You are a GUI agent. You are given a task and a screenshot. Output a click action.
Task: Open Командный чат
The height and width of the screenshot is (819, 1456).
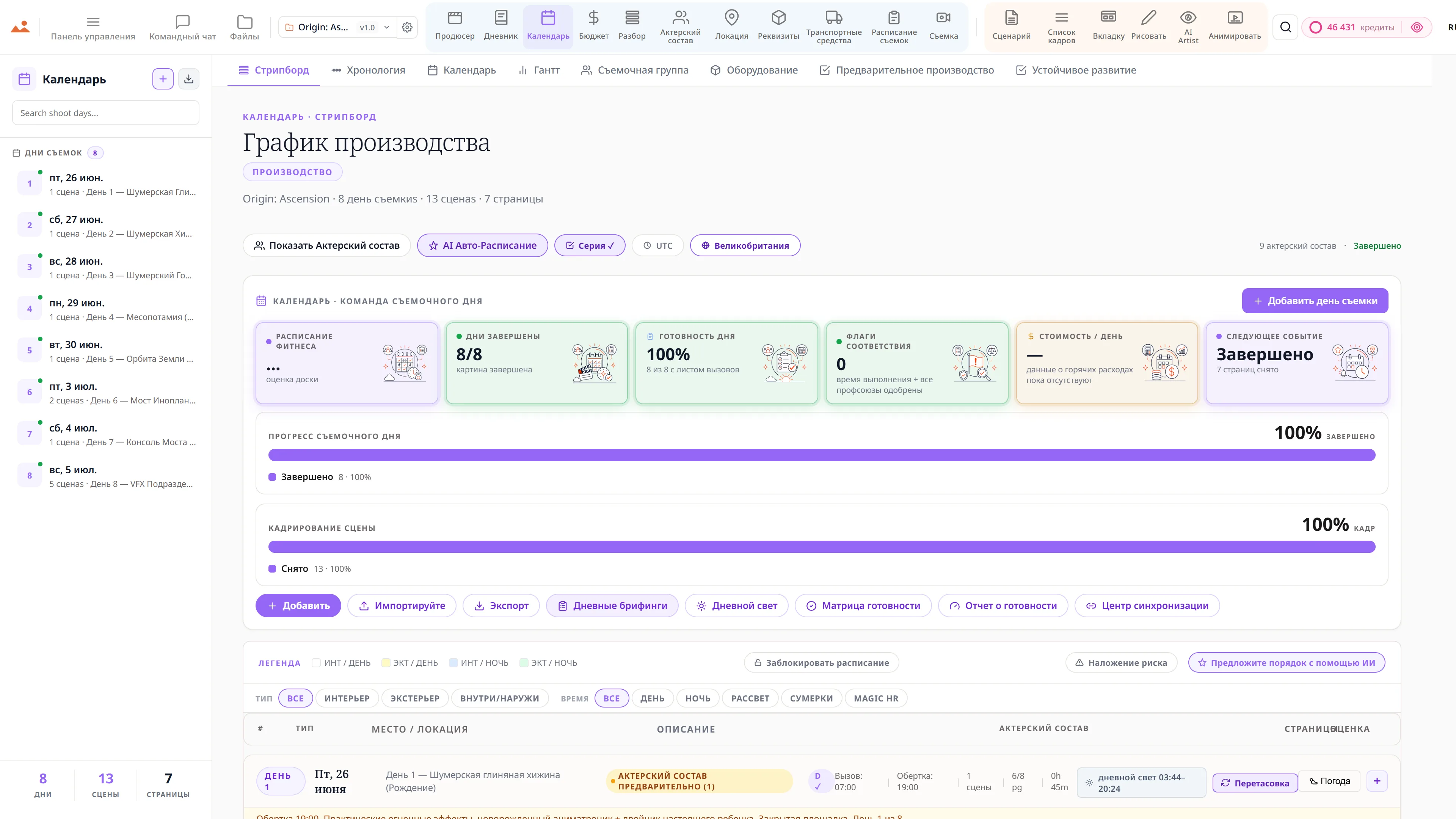coord(182,27)
